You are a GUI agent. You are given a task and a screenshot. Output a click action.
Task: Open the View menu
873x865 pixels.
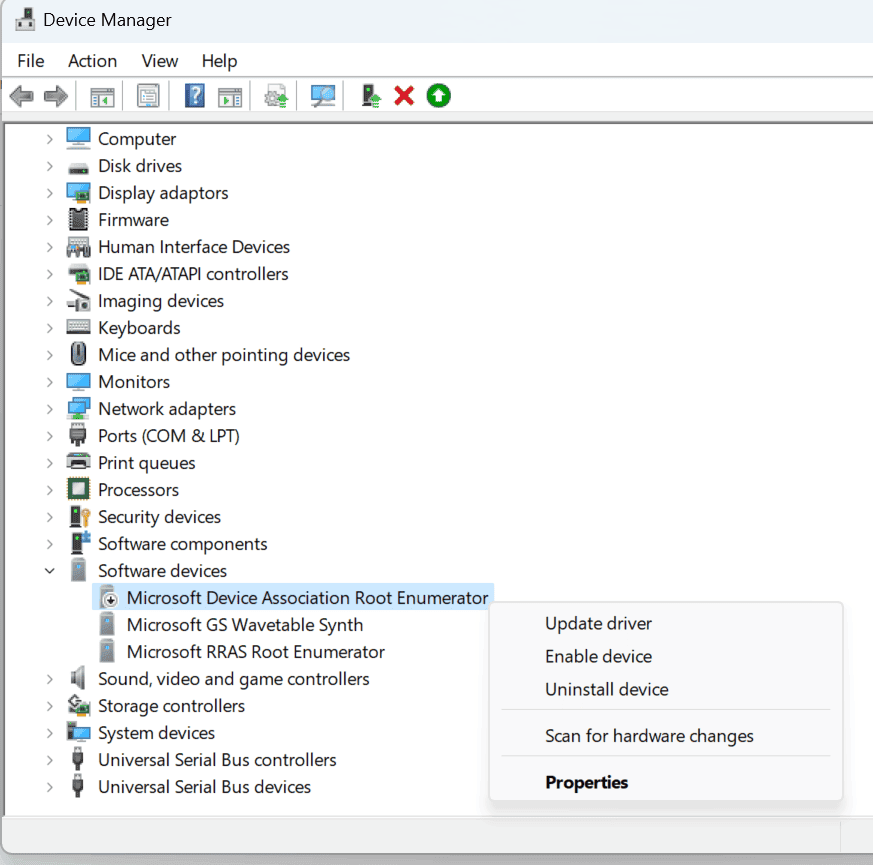pyautogui.click(x=160, y=61)
